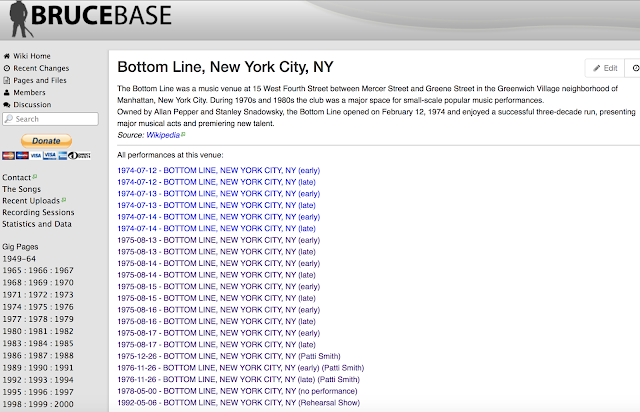Open 1976-11-26 early Patti Smith show
The height and width of the screenshot is (412, 640).
(x=241, y=368)
